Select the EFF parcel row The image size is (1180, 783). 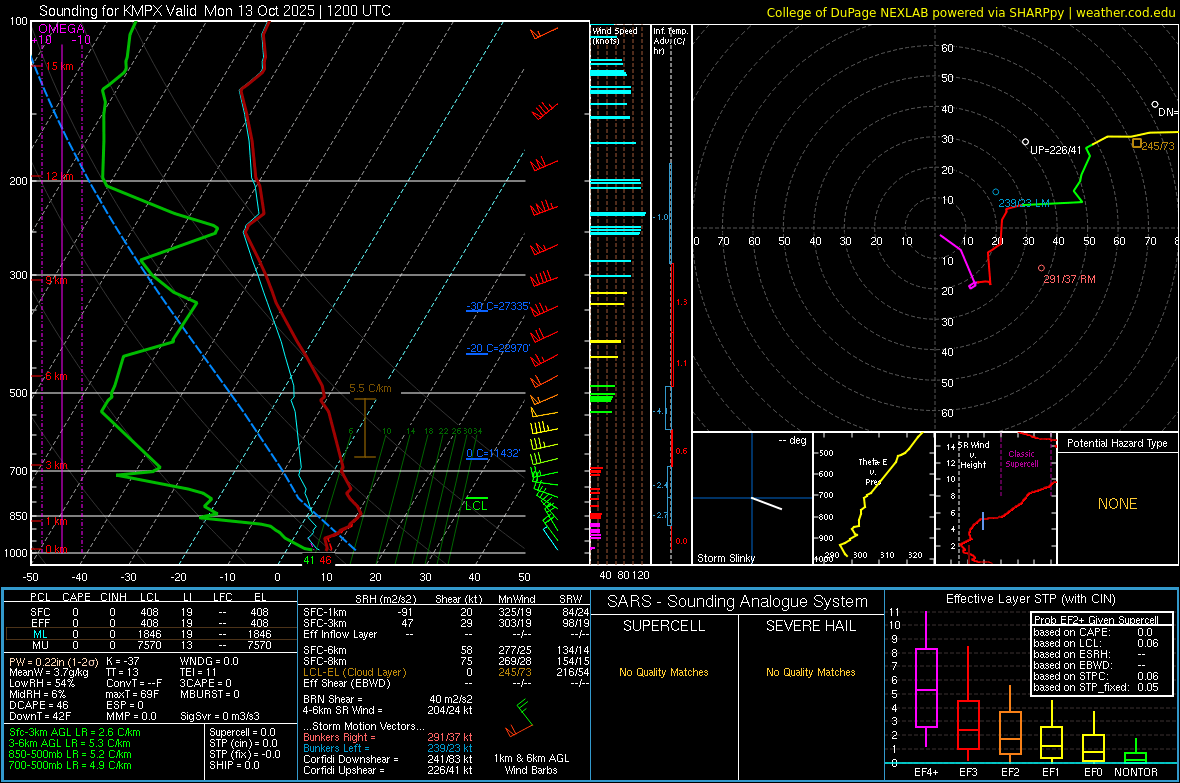(151, 623)
